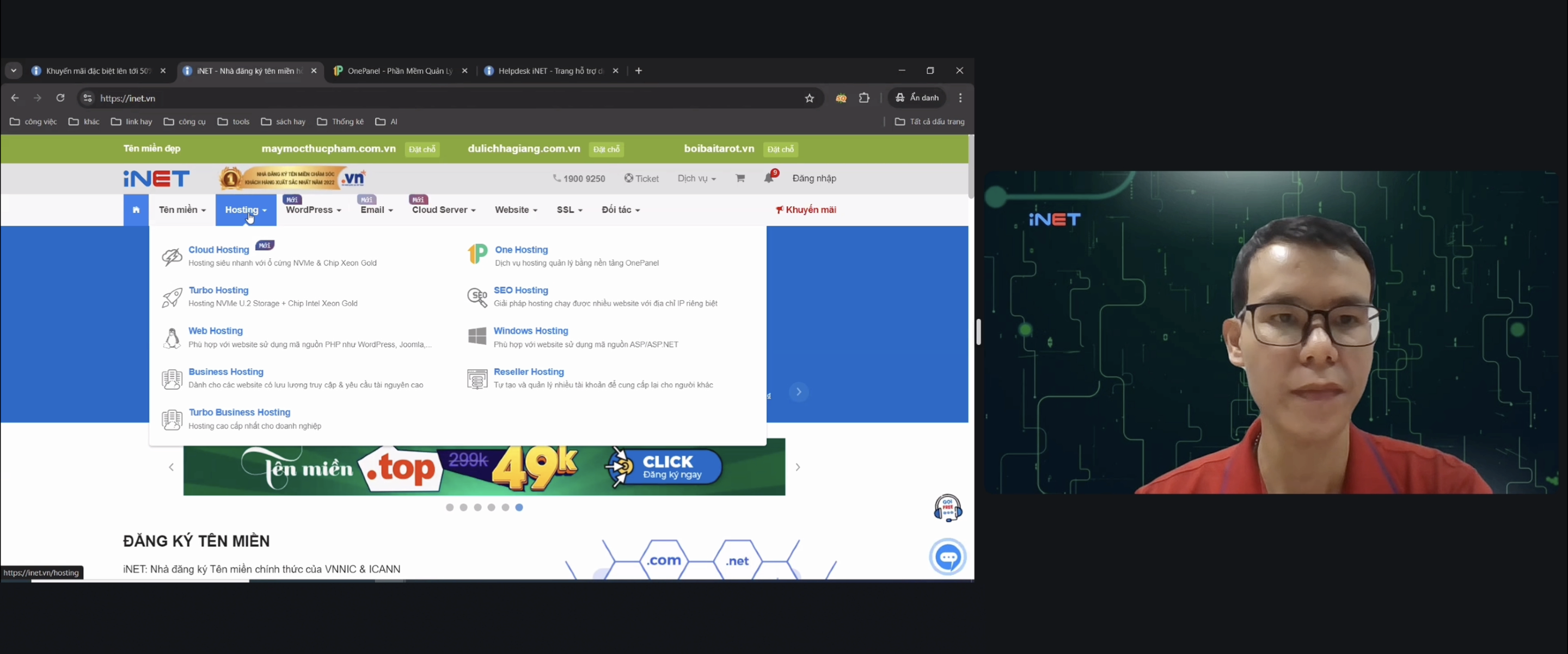Go back to the previous page

[x=15, y=98]
